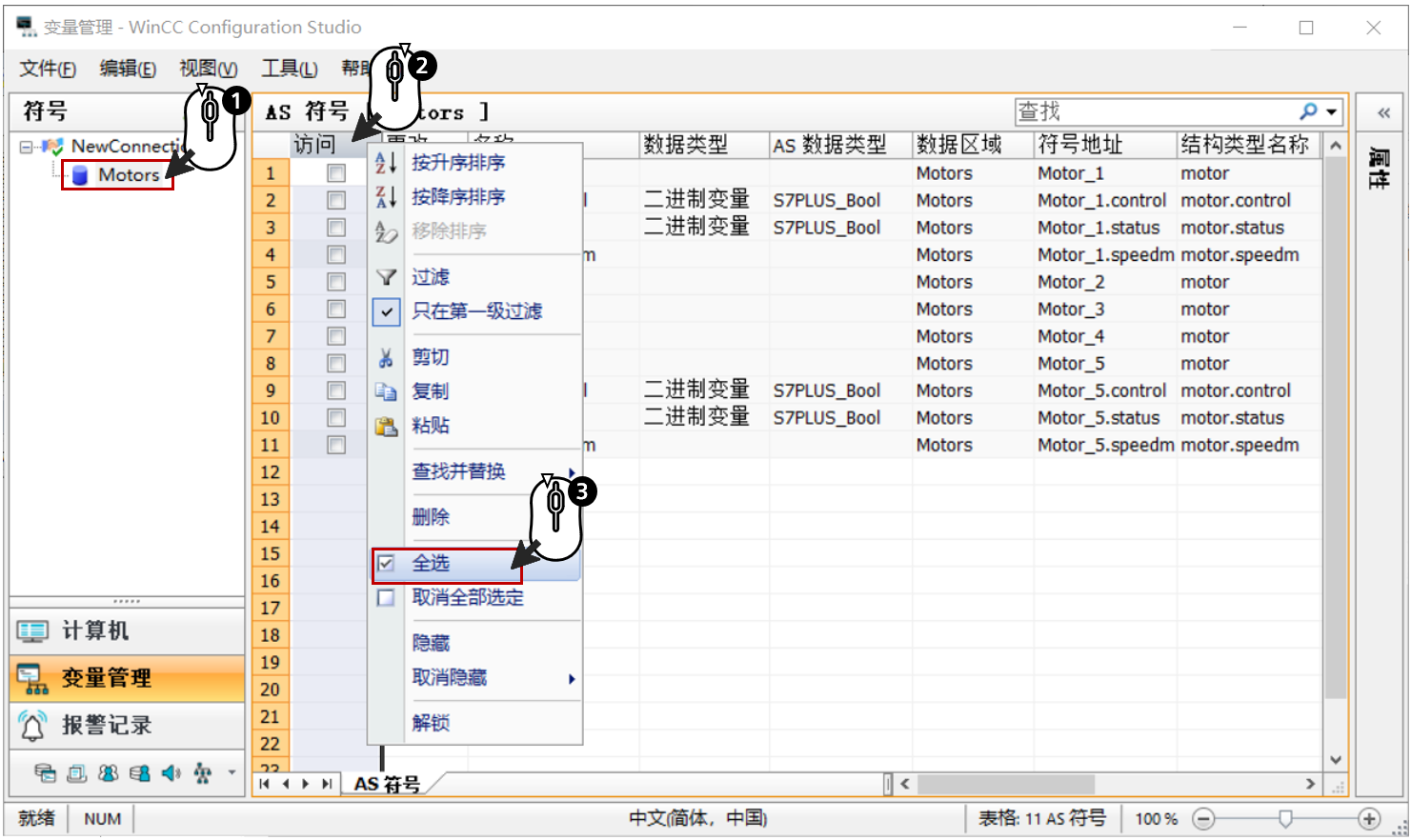Open the 工具 menu

[x=288, y=68]
